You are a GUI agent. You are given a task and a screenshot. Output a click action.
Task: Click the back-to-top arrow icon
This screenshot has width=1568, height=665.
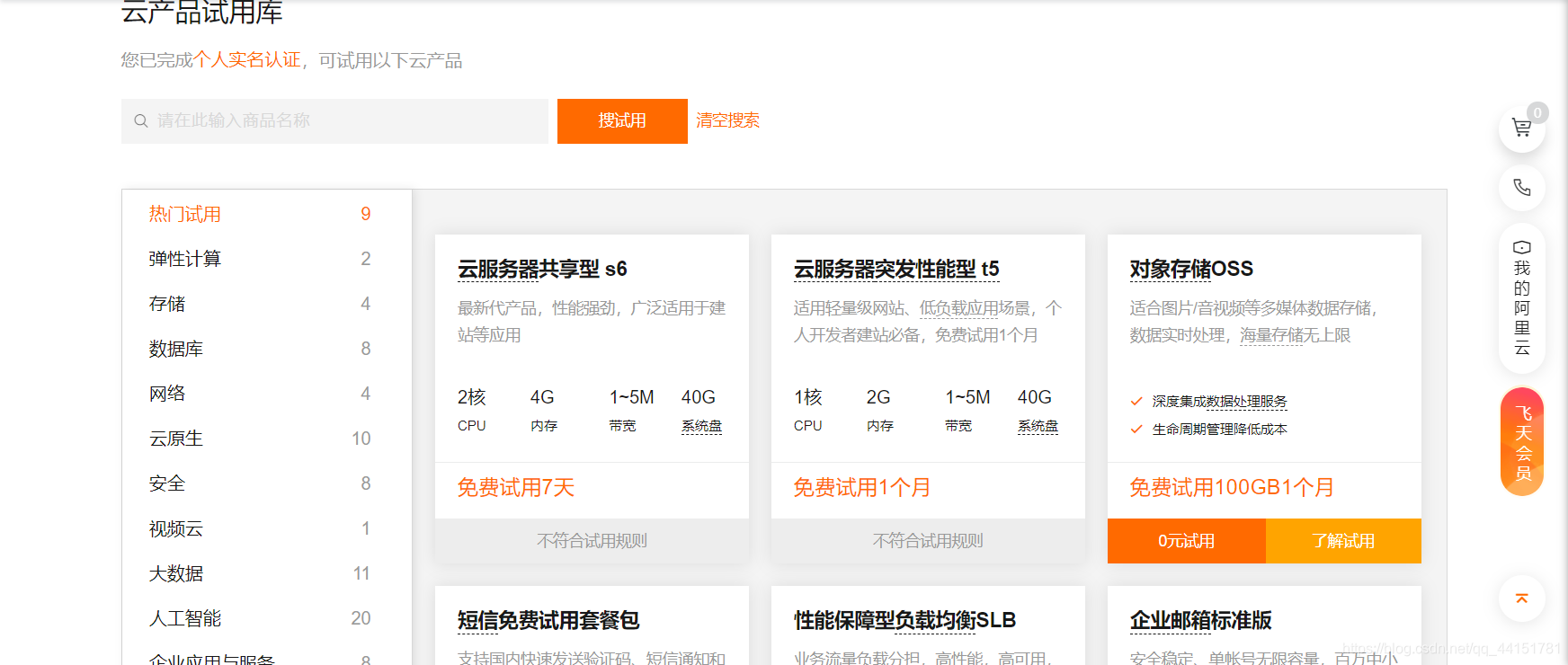(x=1521, y=598)
